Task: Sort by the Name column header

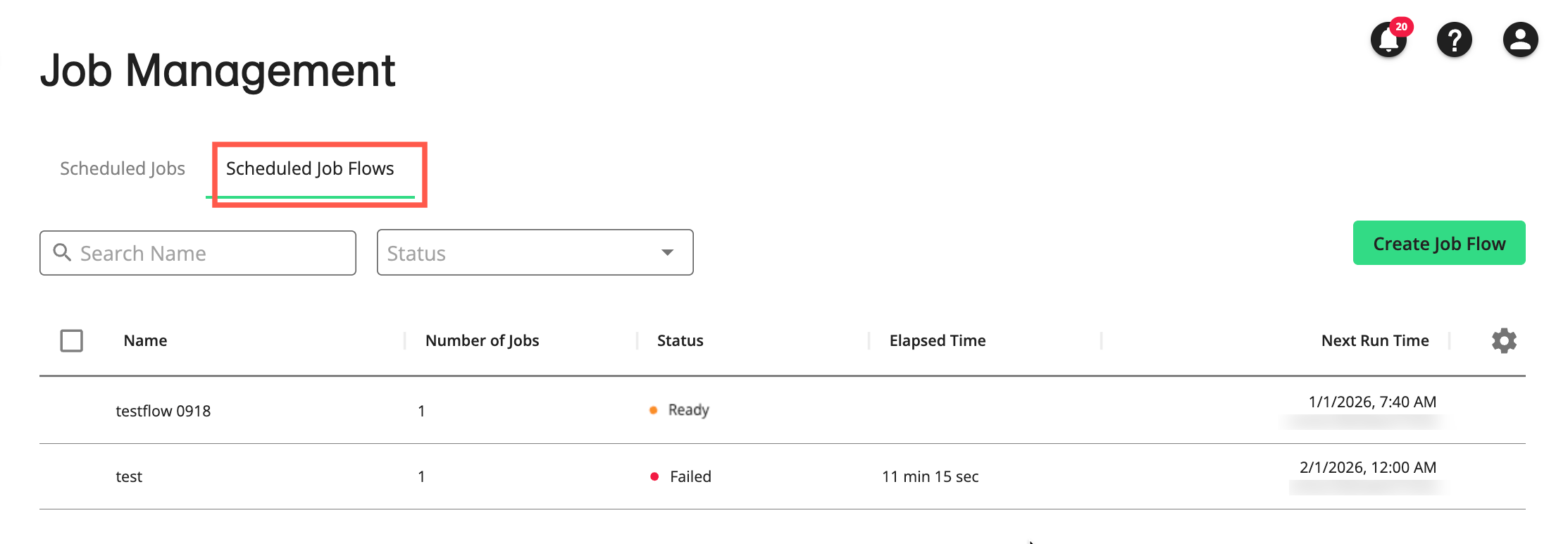Action: click(x=146, y=341)
